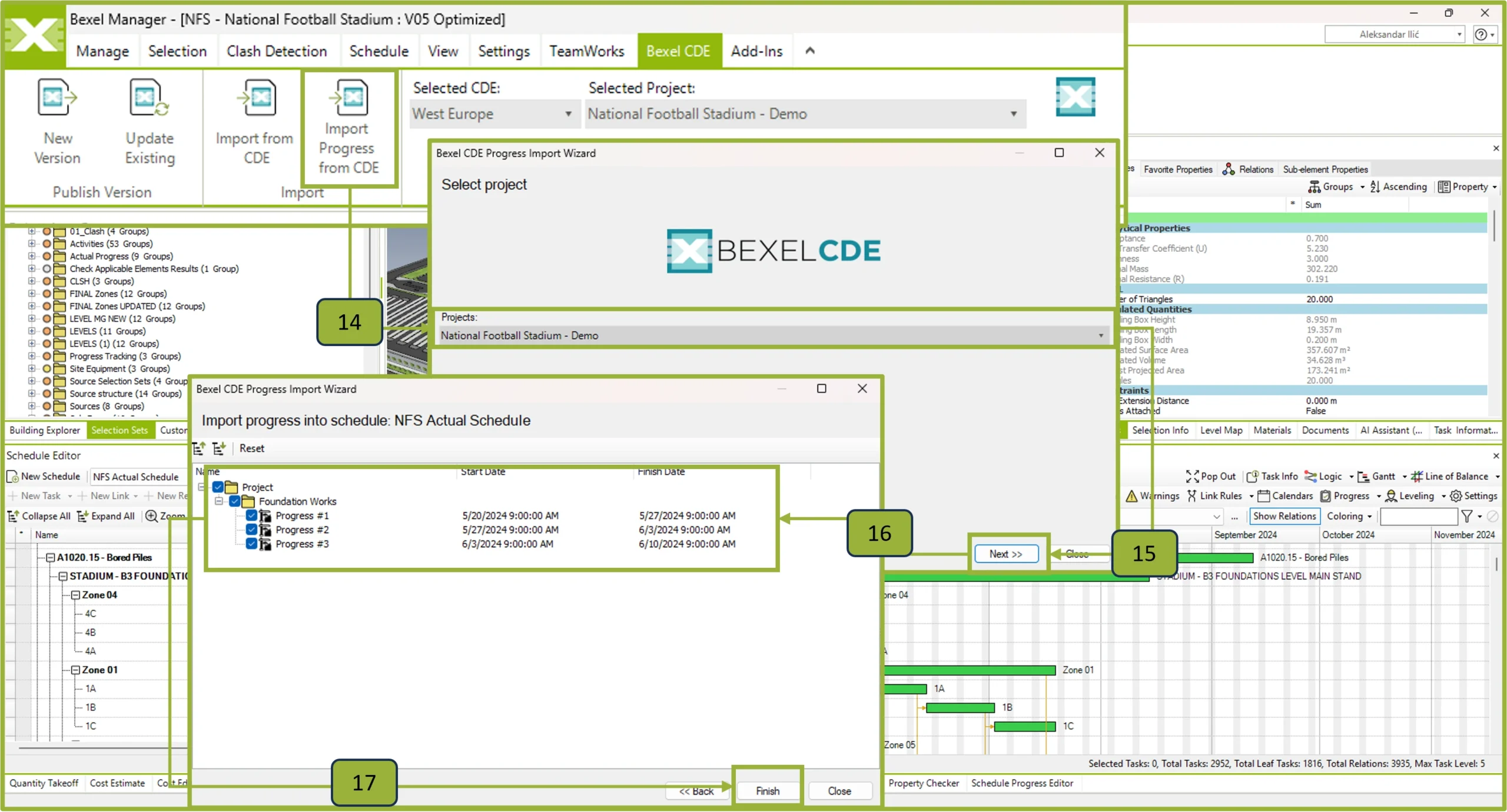
Task: Uncheck the Project checkbox in wizard
Action: 218,487
